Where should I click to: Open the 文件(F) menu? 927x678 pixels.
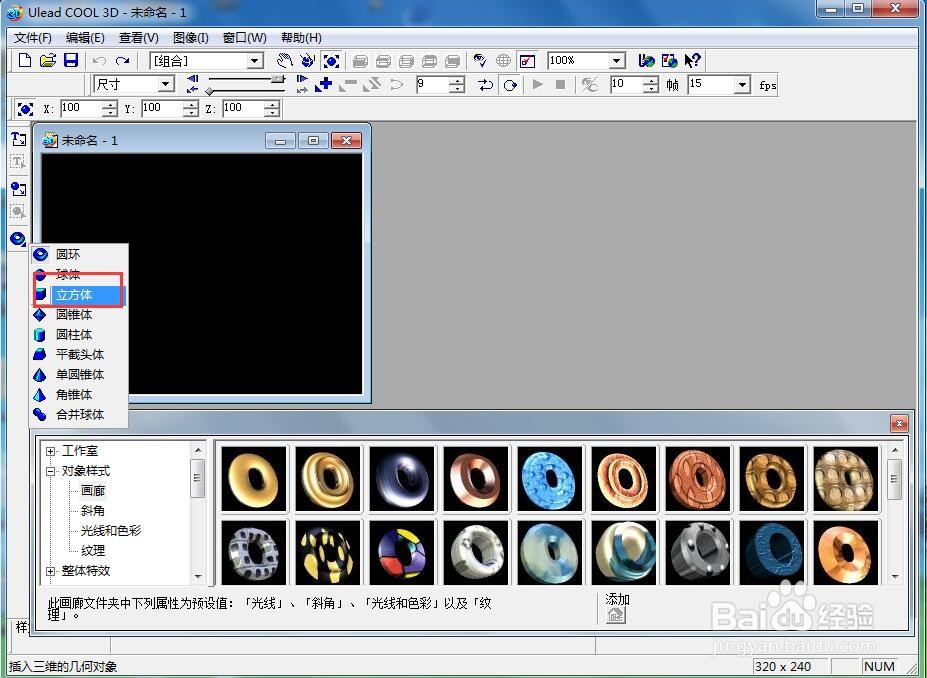tap(33, 38)
